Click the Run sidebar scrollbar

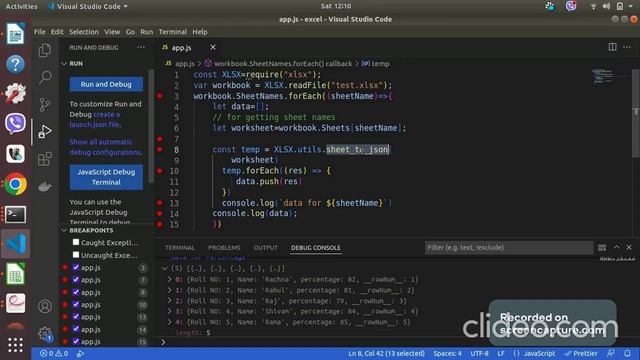tap(151, 126)
